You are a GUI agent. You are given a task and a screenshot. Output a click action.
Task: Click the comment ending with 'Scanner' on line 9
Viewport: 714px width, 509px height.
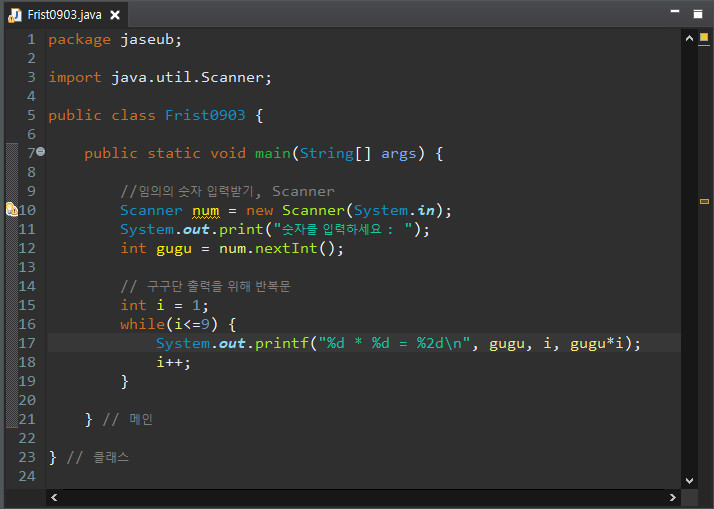(228, 192)
